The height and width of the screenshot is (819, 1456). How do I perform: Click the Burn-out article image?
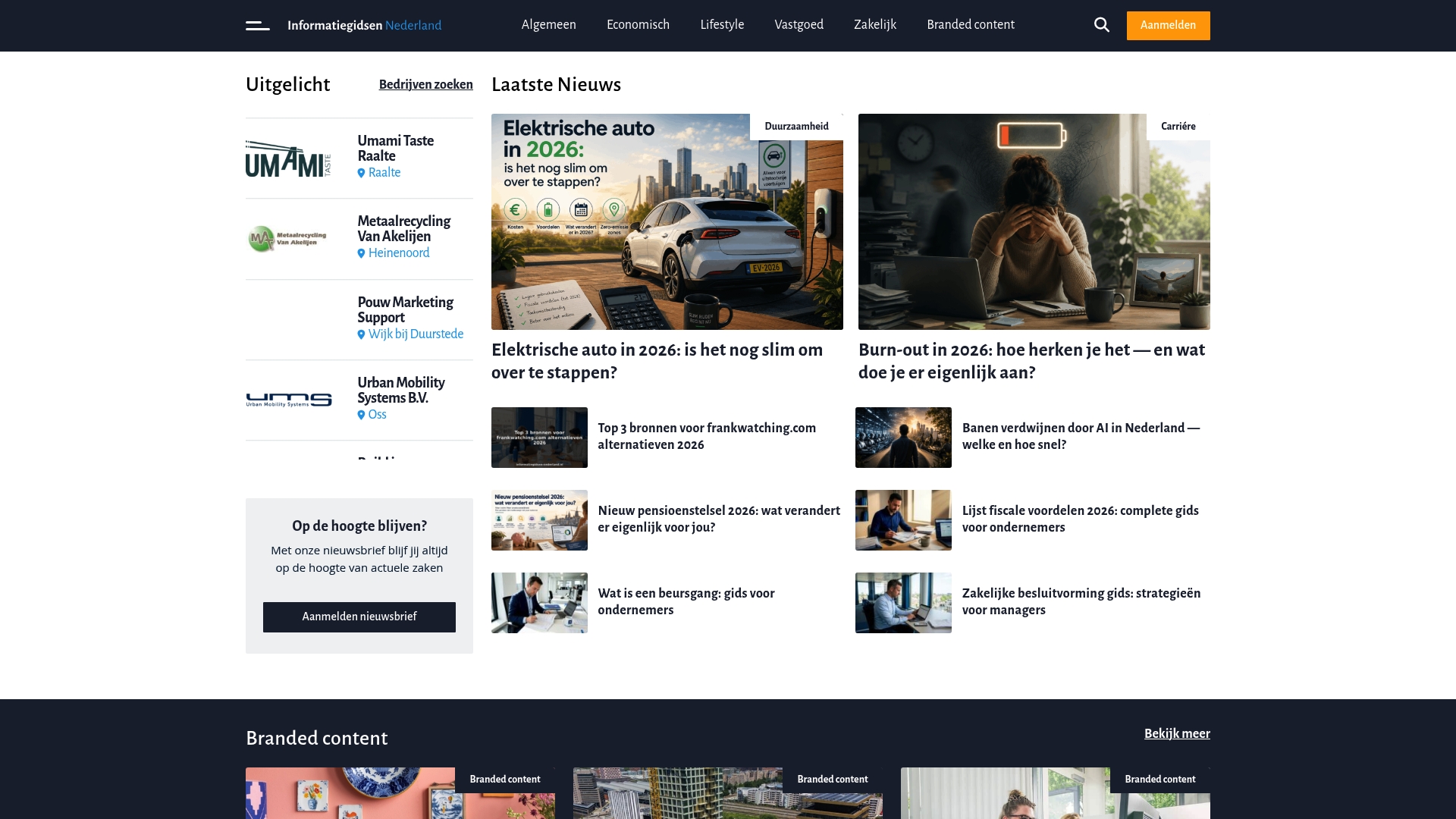1034,221
